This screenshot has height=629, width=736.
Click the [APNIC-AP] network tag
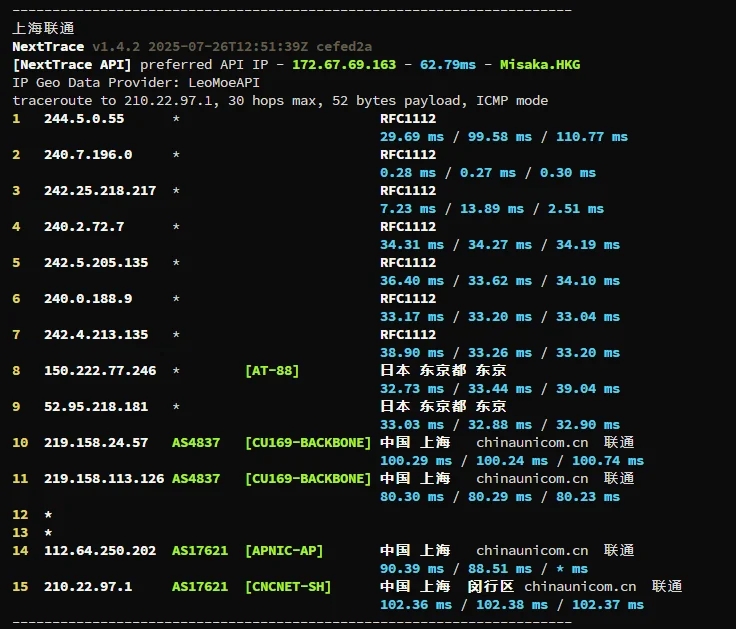(x=284, y=551)
